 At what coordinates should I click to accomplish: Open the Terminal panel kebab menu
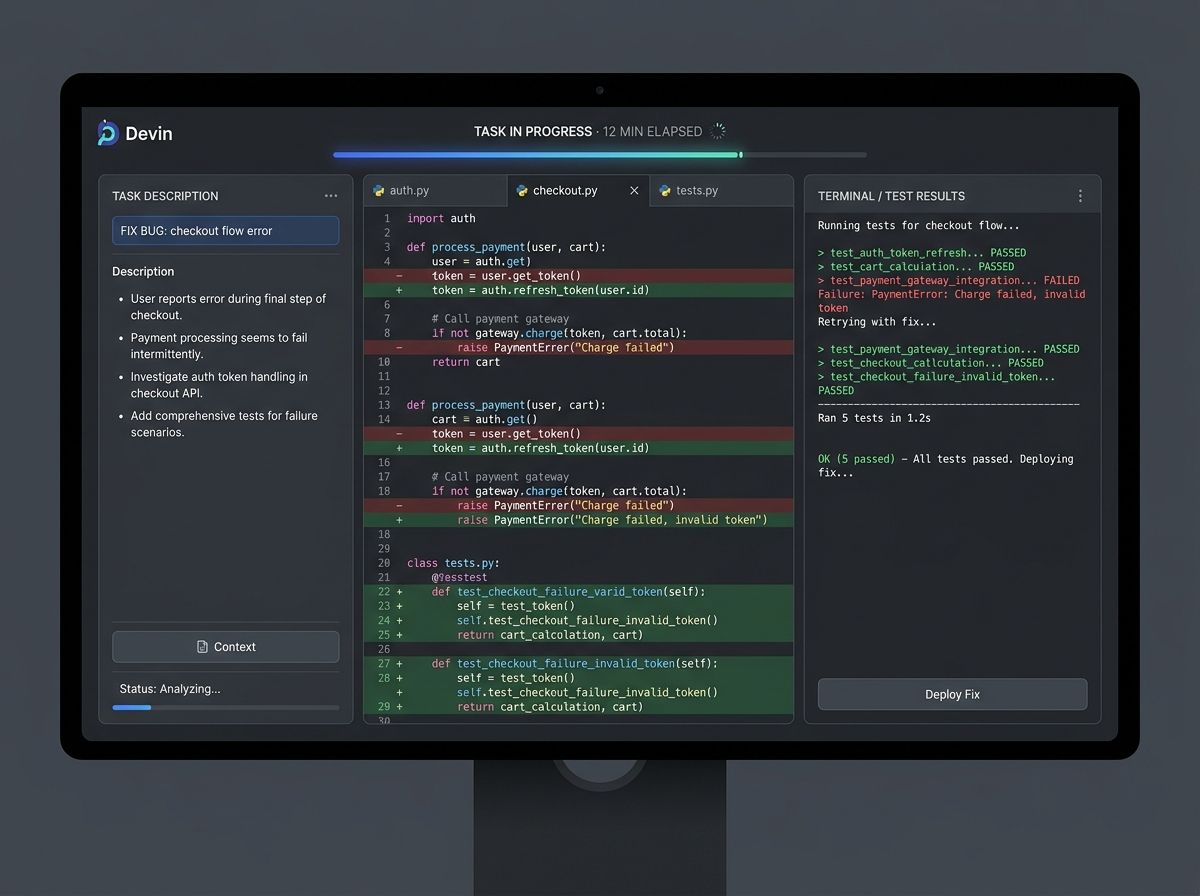[1080, 196]
